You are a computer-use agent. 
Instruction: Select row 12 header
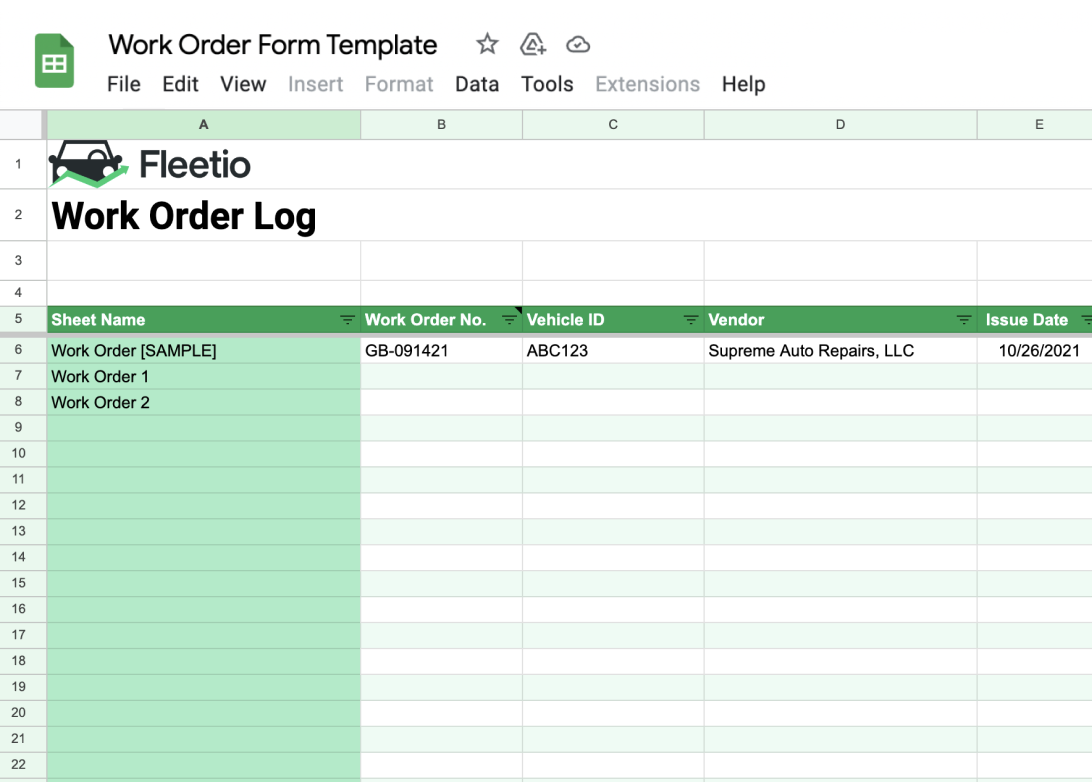coord(23,505)
